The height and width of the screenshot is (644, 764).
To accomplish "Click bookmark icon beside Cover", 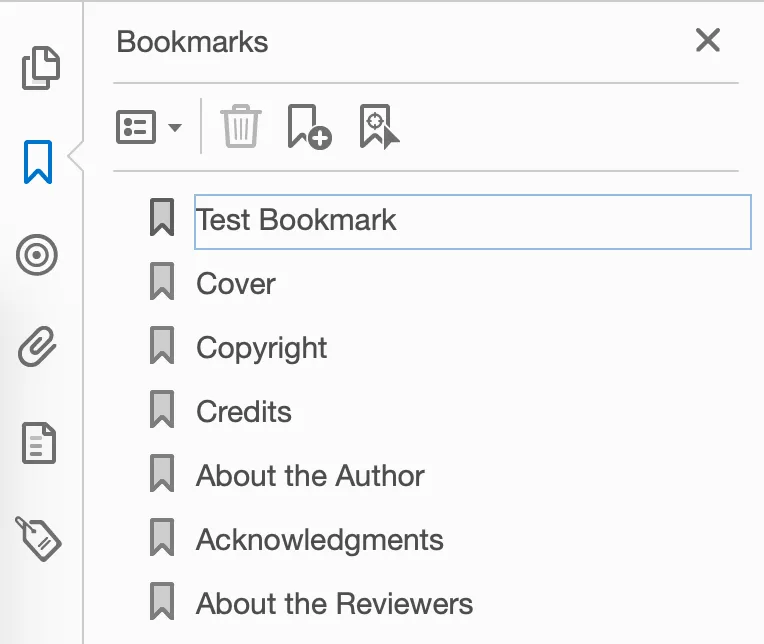I will 162,281.
